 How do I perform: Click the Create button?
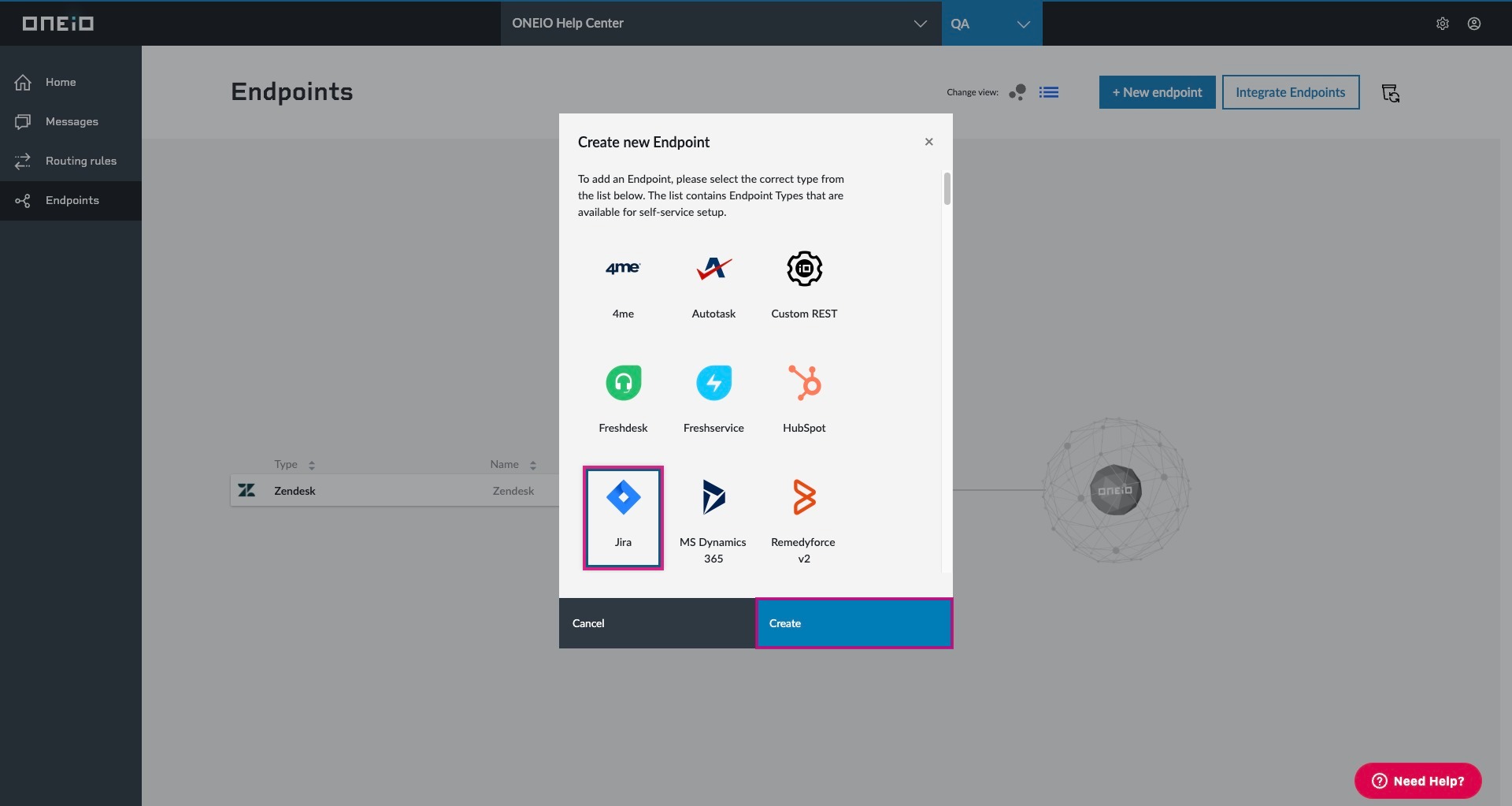tap(854, 623)
